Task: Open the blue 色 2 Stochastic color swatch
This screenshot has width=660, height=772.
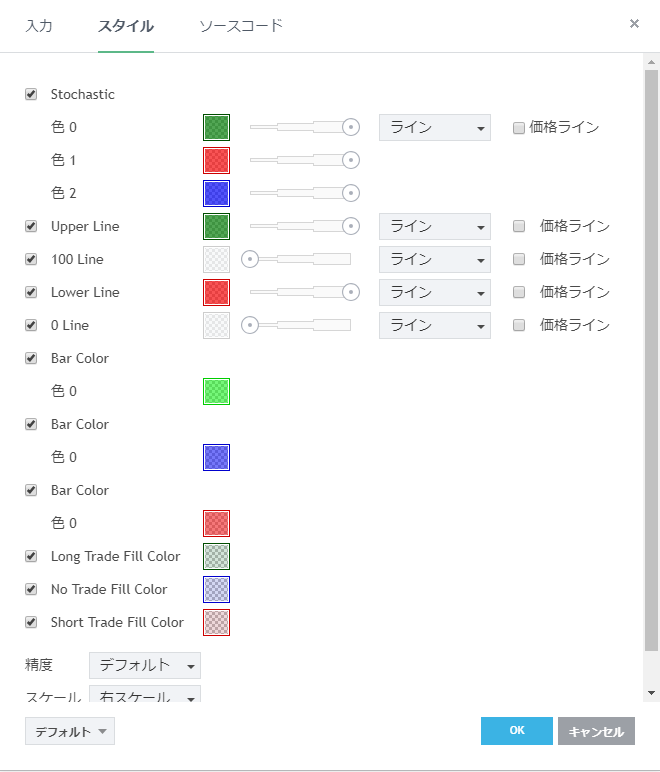Action: coord(216,193)
